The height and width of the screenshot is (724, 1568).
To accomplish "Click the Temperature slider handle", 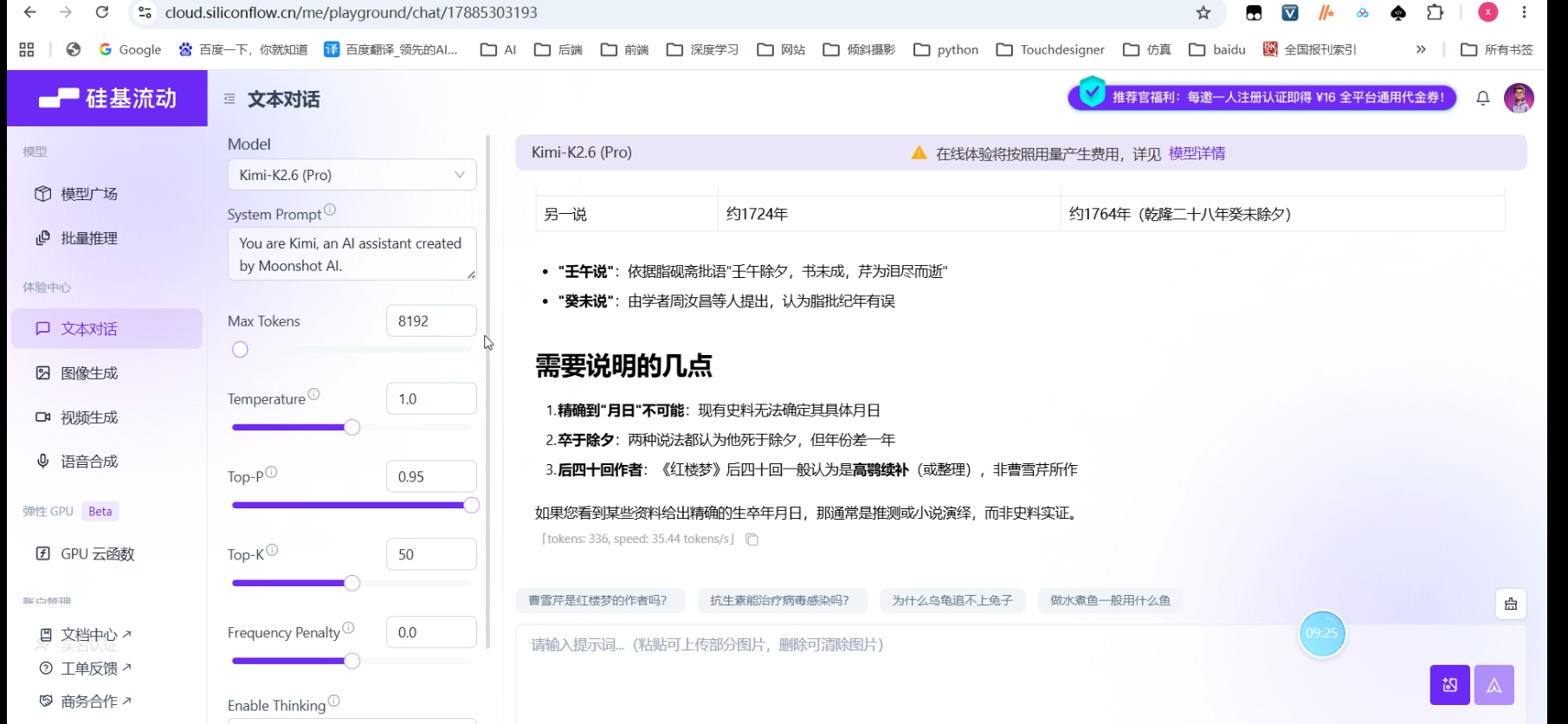I will click(x=352, y=428).
